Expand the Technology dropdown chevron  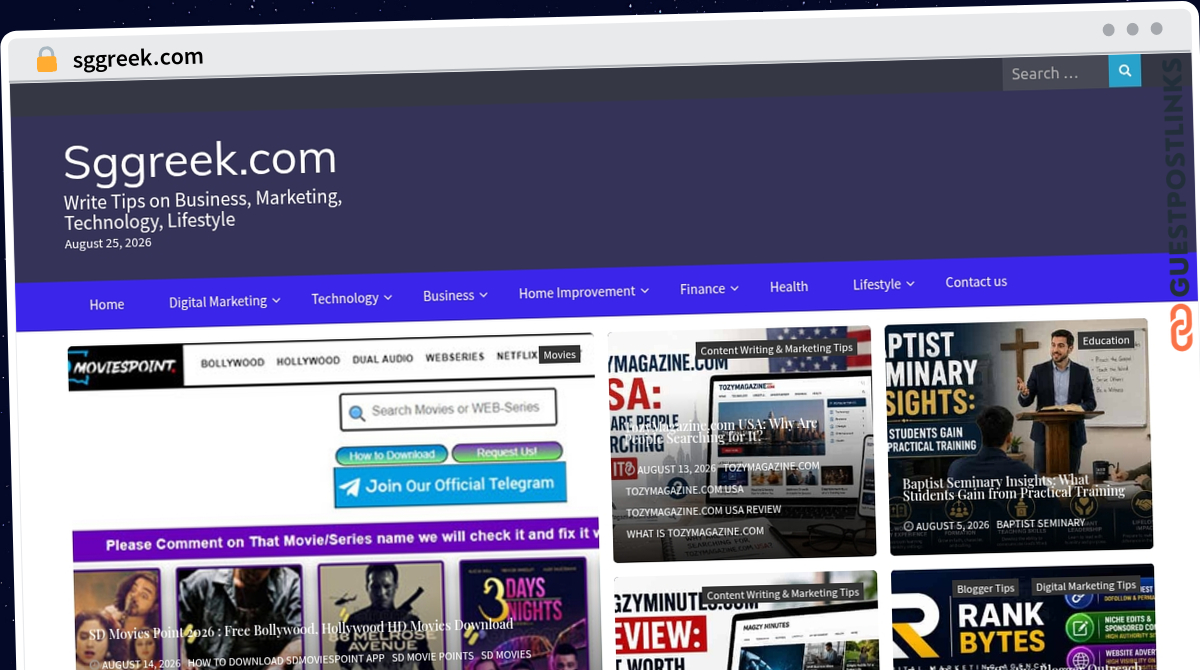388,297
